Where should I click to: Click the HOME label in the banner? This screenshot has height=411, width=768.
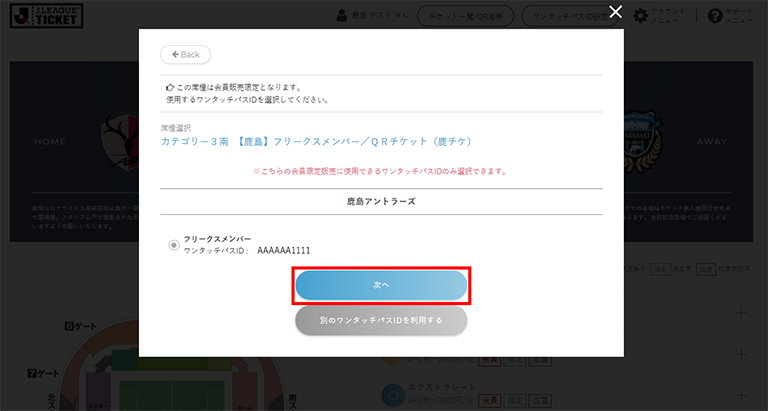pyautogui.click(x=50, y=142)
